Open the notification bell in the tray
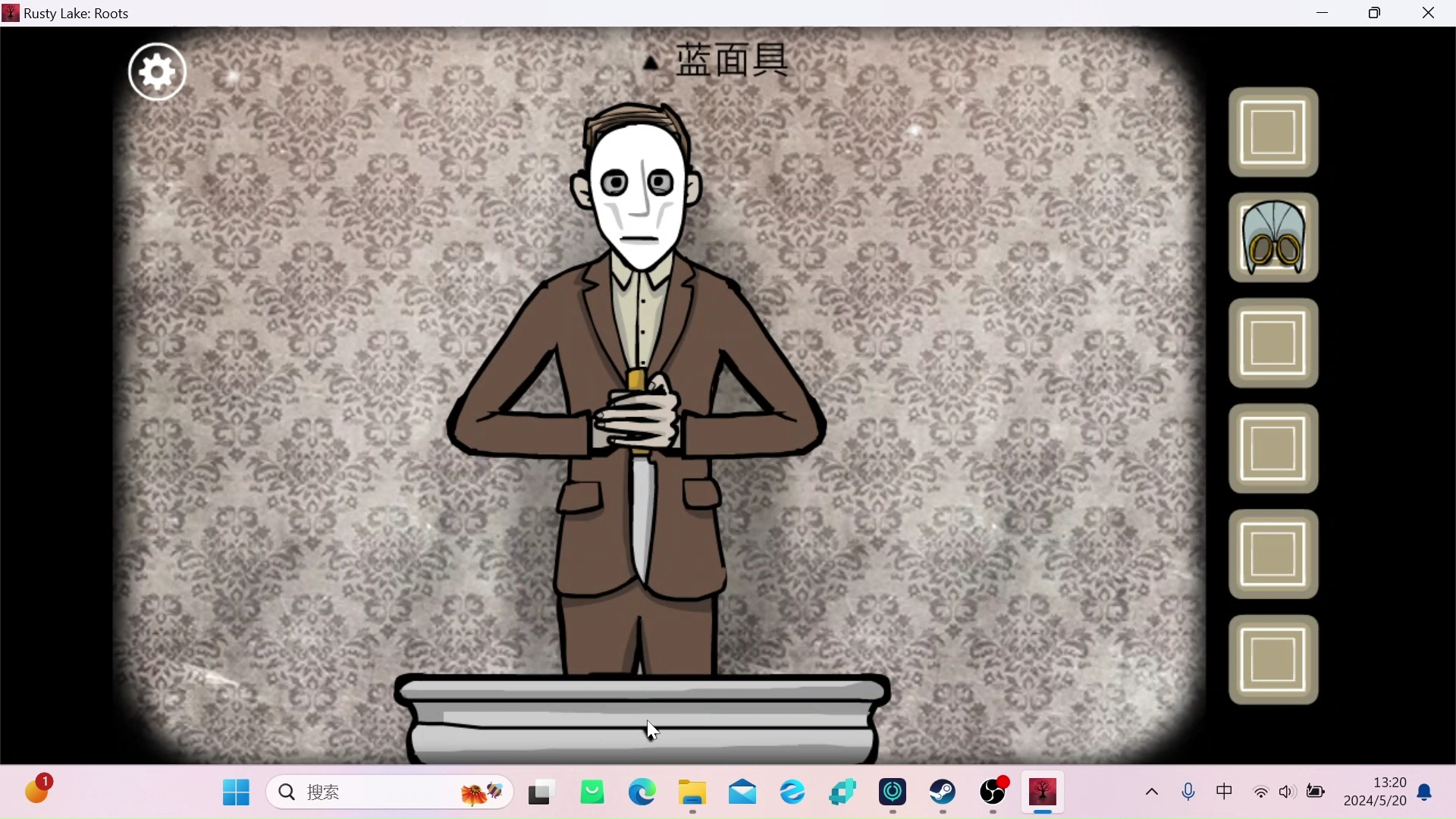Viewport: 1456px width, 819px height. click(x=1426, y=792)
